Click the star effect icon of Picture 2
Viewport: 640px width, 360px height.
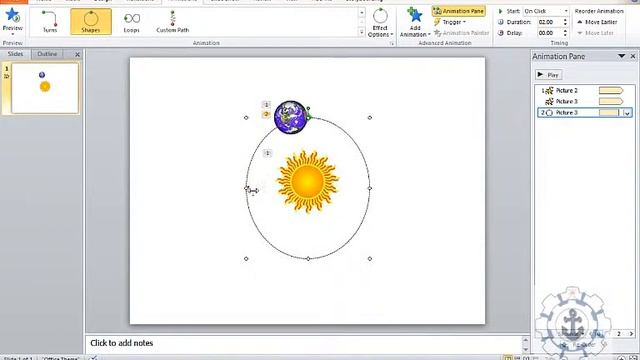549,91
